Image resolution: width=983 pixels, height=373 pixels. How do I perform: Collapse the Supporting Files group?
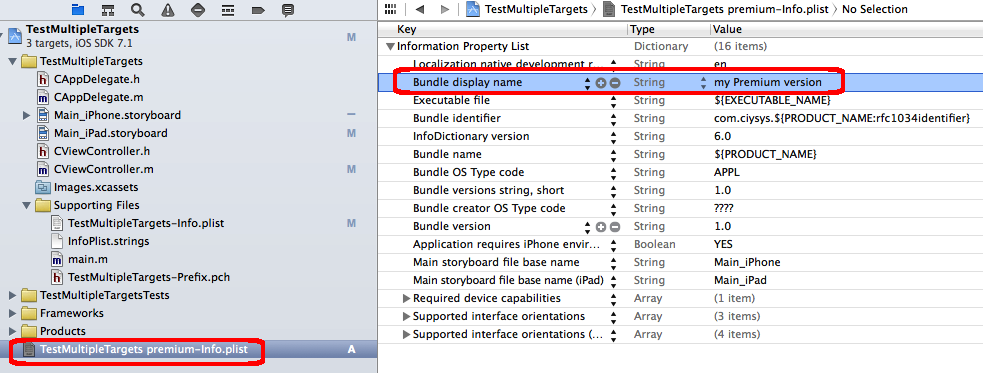(26, 205)
